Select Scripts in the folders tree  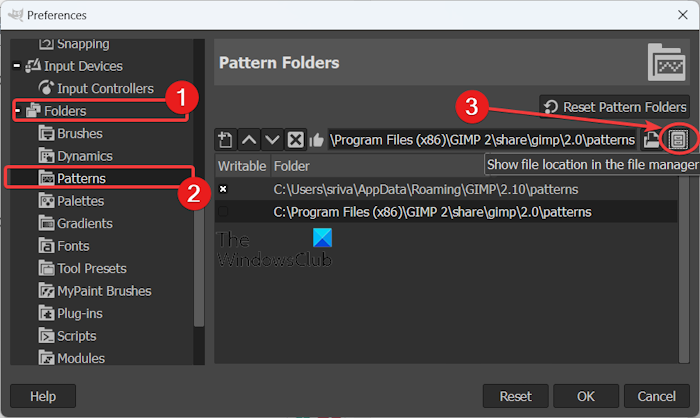[x=76, y=336]
